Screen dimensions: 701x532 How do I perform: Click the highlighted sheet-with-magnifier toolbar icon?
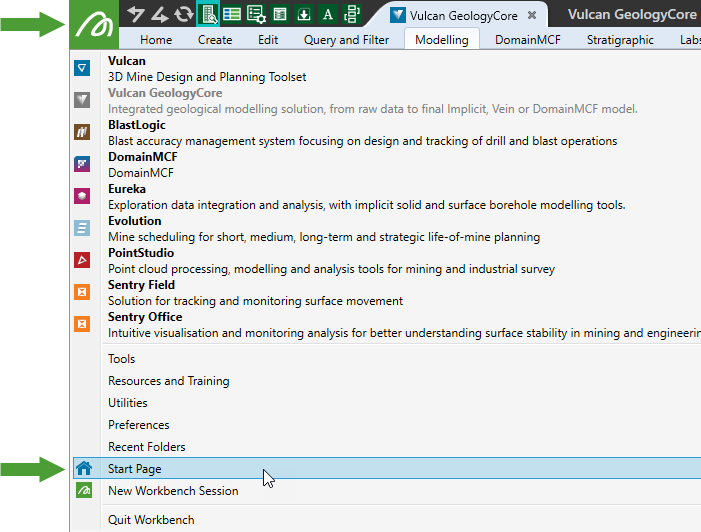pyautogui.click(x=208, y=14)
